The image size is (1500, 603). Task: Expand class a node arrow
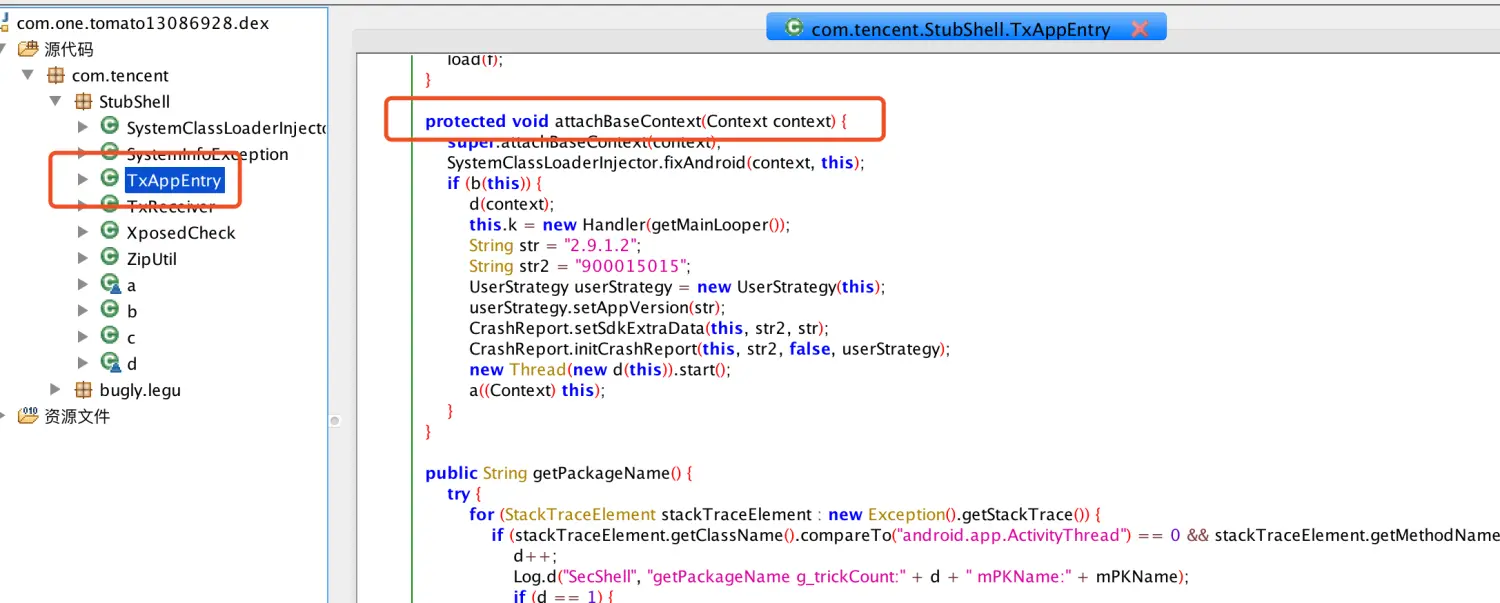click(x=83, y=284)
